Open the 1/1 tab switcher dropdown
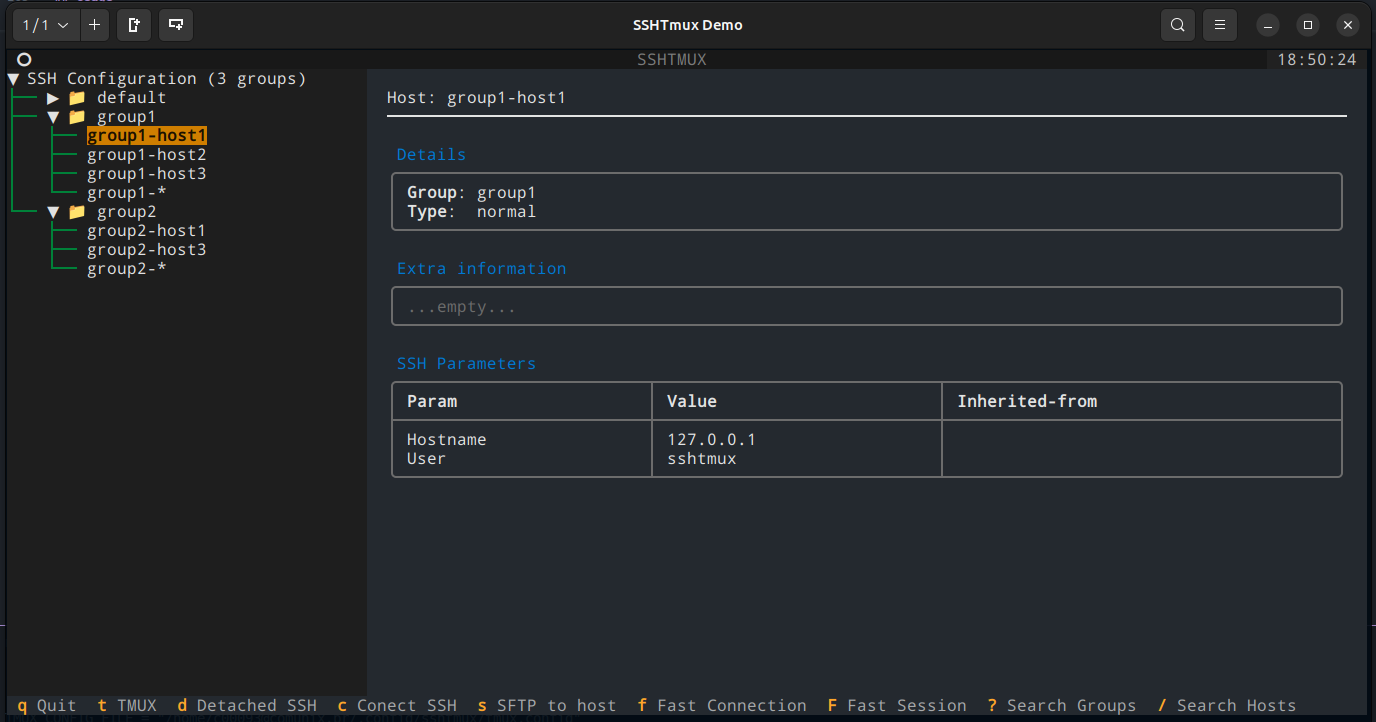The width and height of the screenshot is (1376, 722). coord(46,25)
